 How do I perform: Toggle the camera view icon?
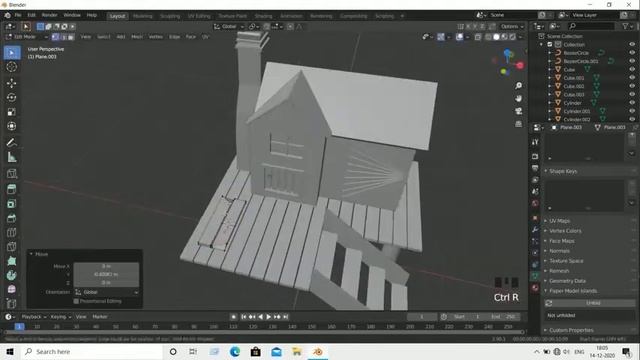[x=518, y=111]
